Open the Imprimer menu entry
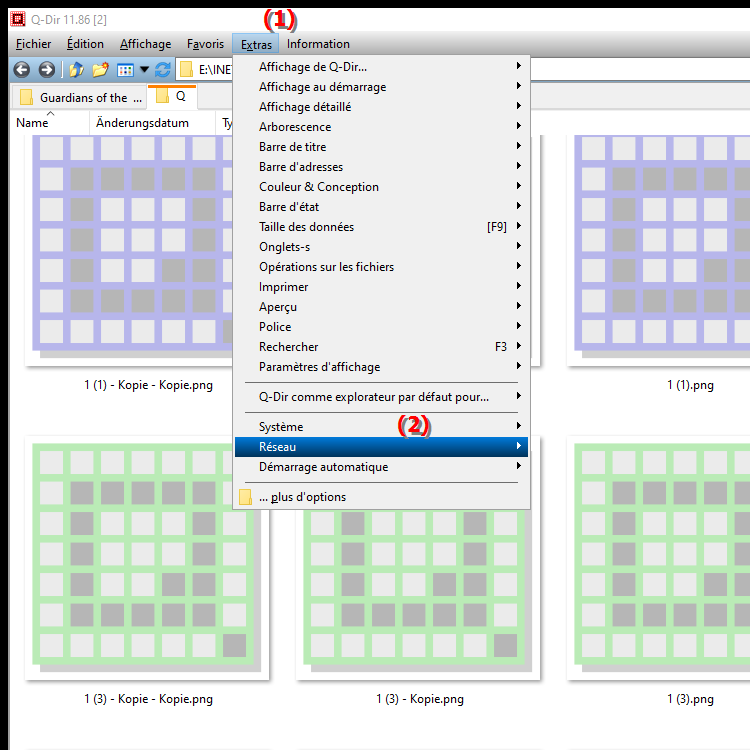Screen dimensions: 750x750 (382, 287)
